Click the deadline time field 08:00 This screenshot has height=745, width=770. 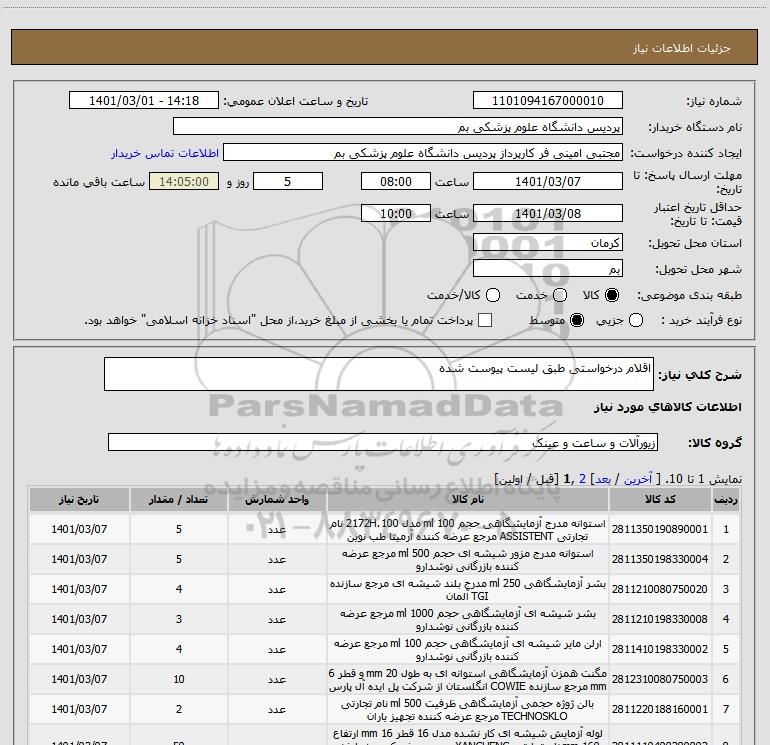point(396,182)
